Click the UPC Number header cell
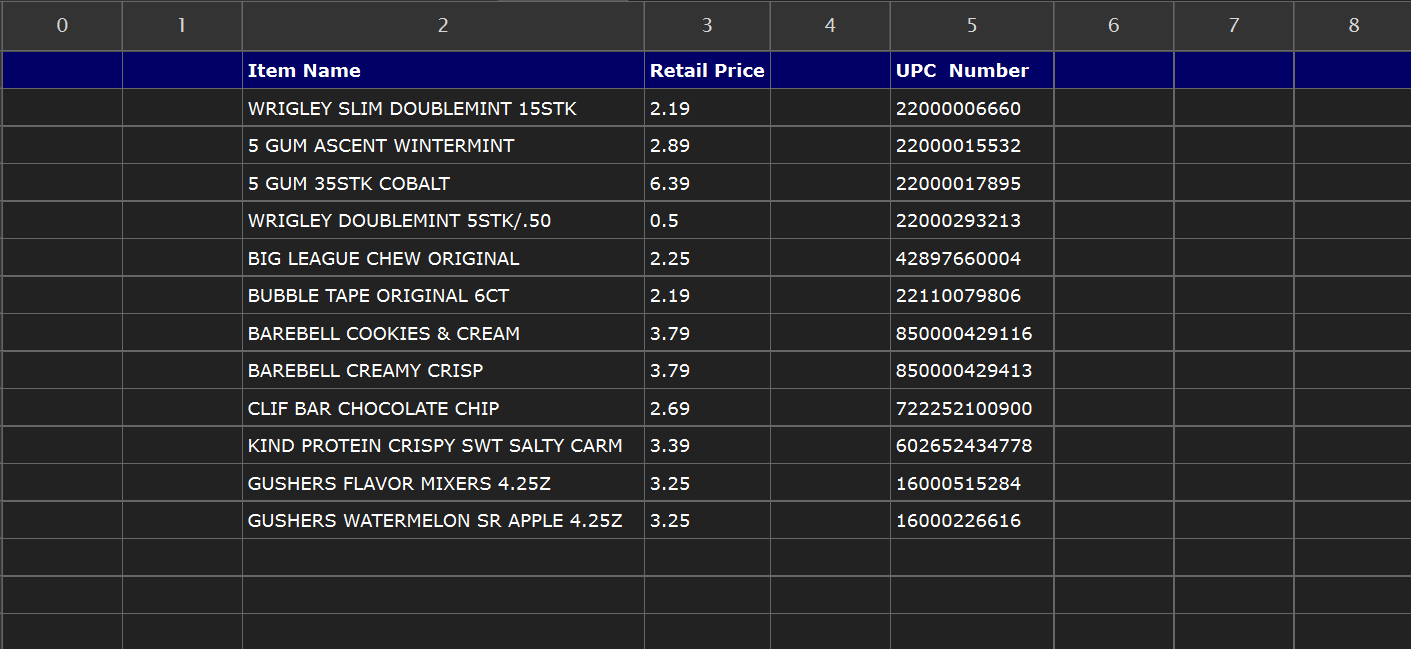Viewport: 1411px width, 649px height. [972, 70]
